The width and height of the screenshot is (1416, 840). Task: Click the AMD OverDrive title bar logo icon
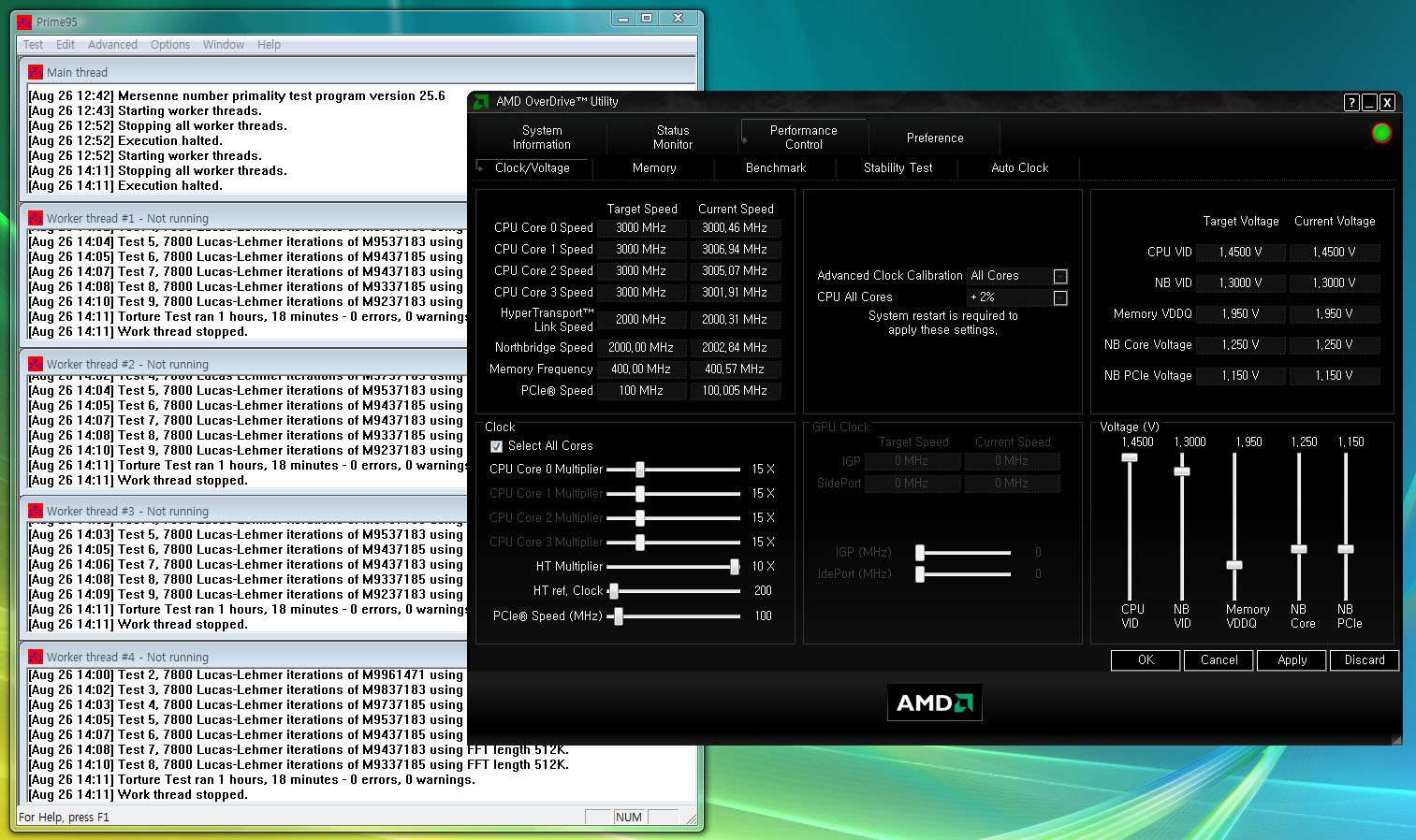coord(481,102)
